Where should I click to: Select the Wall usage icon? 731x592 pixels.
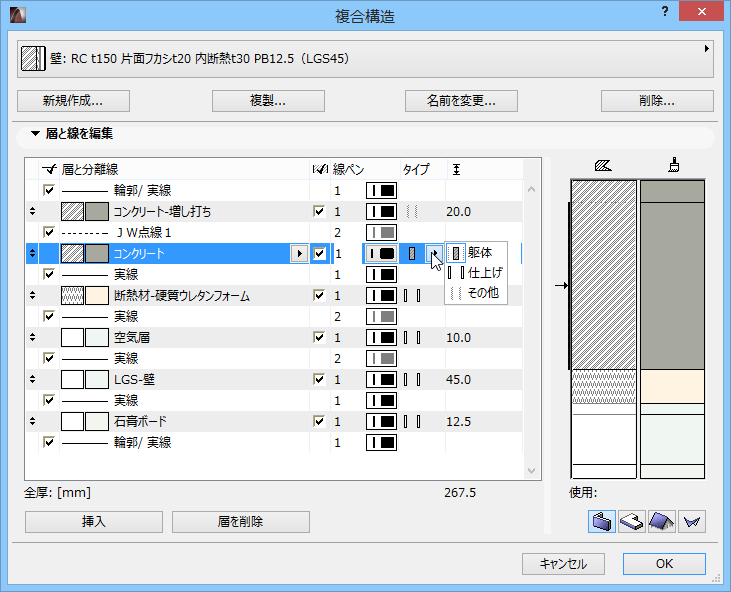coord(601,521)
